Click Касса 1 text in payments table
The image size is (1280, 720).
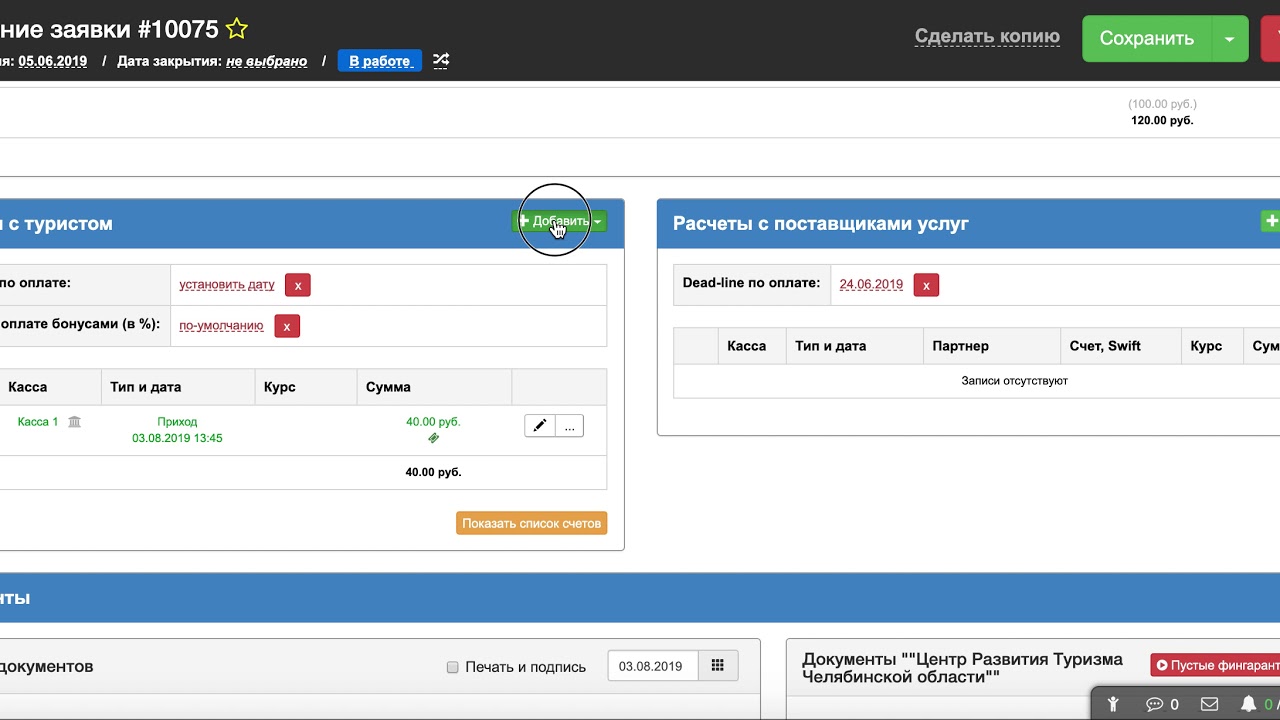(x=38, y=422)
